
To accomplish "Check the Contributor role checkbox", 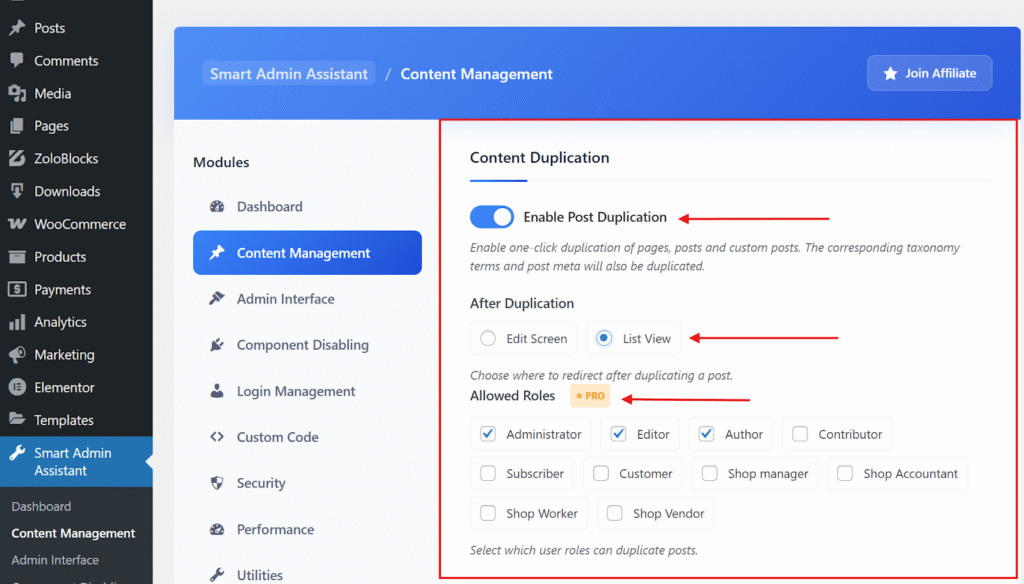I will (x=800, y=434).
